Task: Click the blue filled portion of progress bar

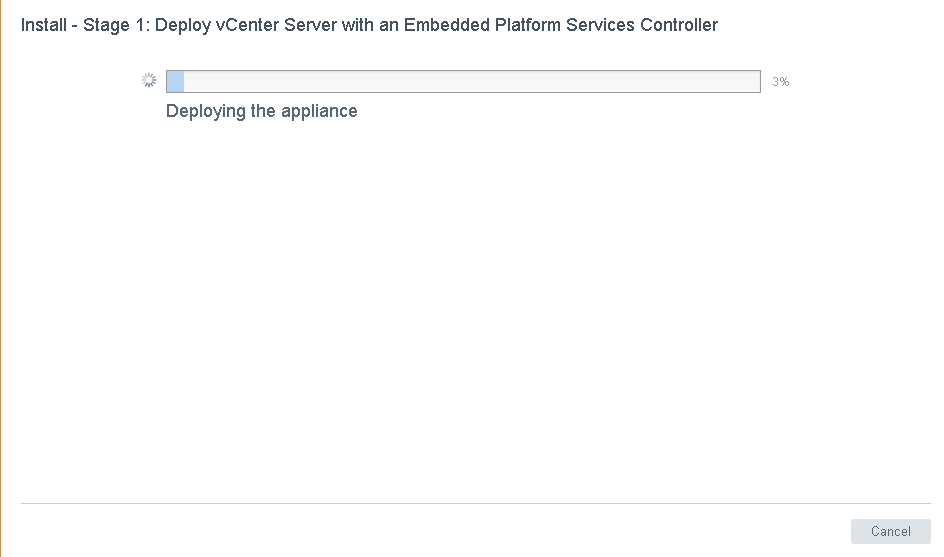Action: (175, 81)
